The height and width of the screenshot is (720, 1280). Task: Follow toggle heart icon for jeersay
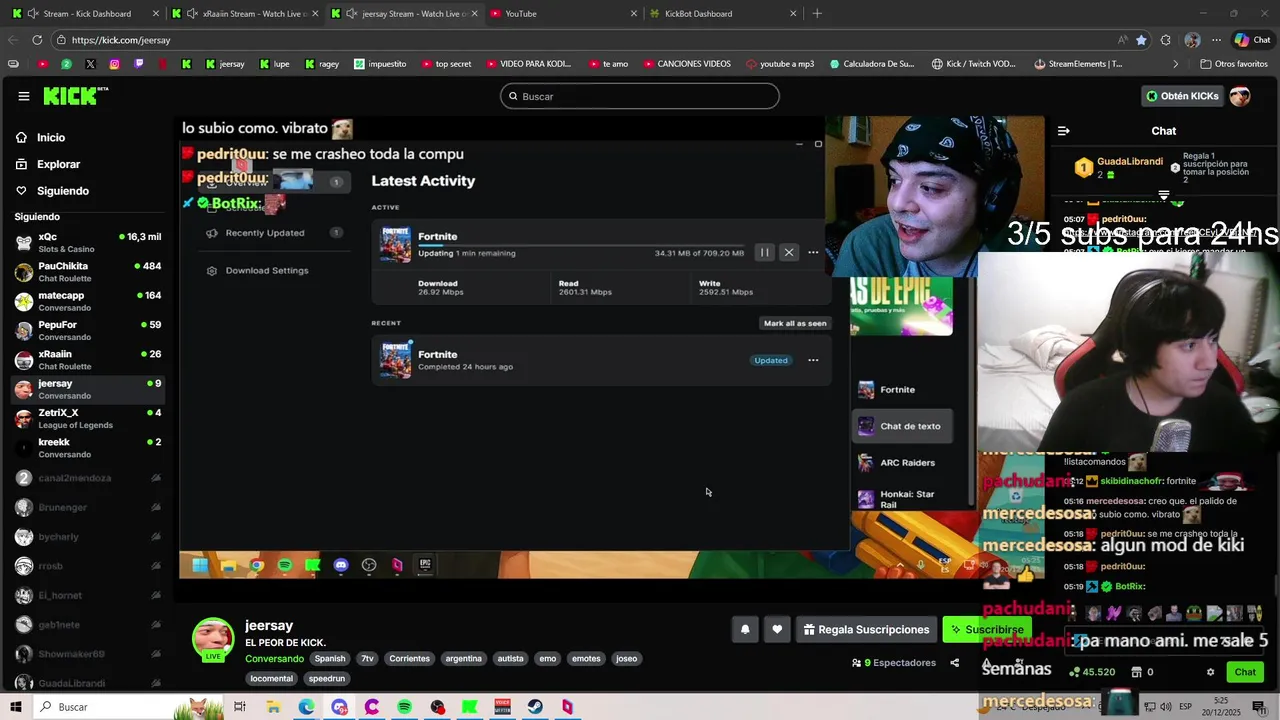click(x=777, y=629)
